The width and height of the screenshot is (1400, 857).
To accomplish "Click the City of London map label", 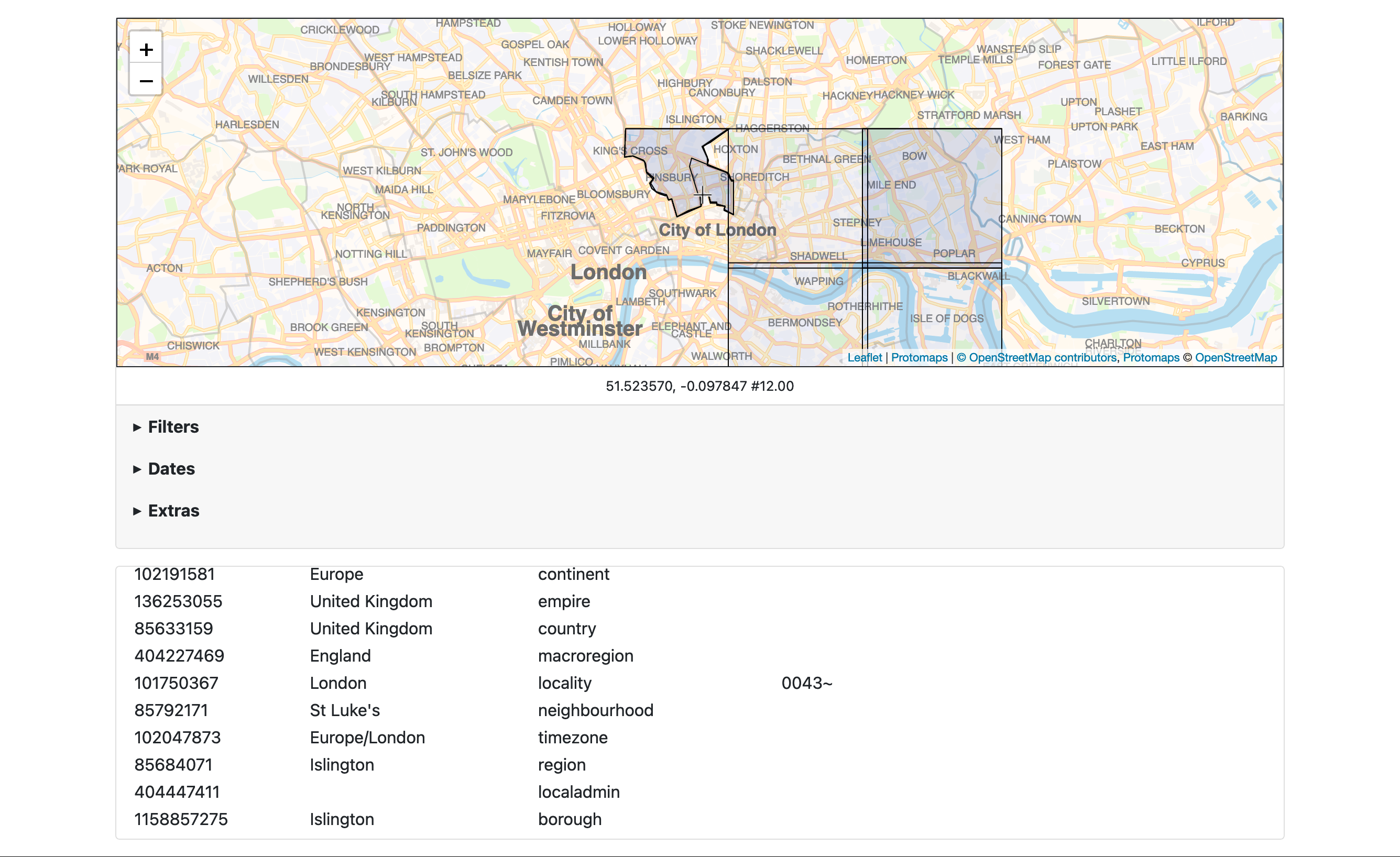I will coord(717,230).
